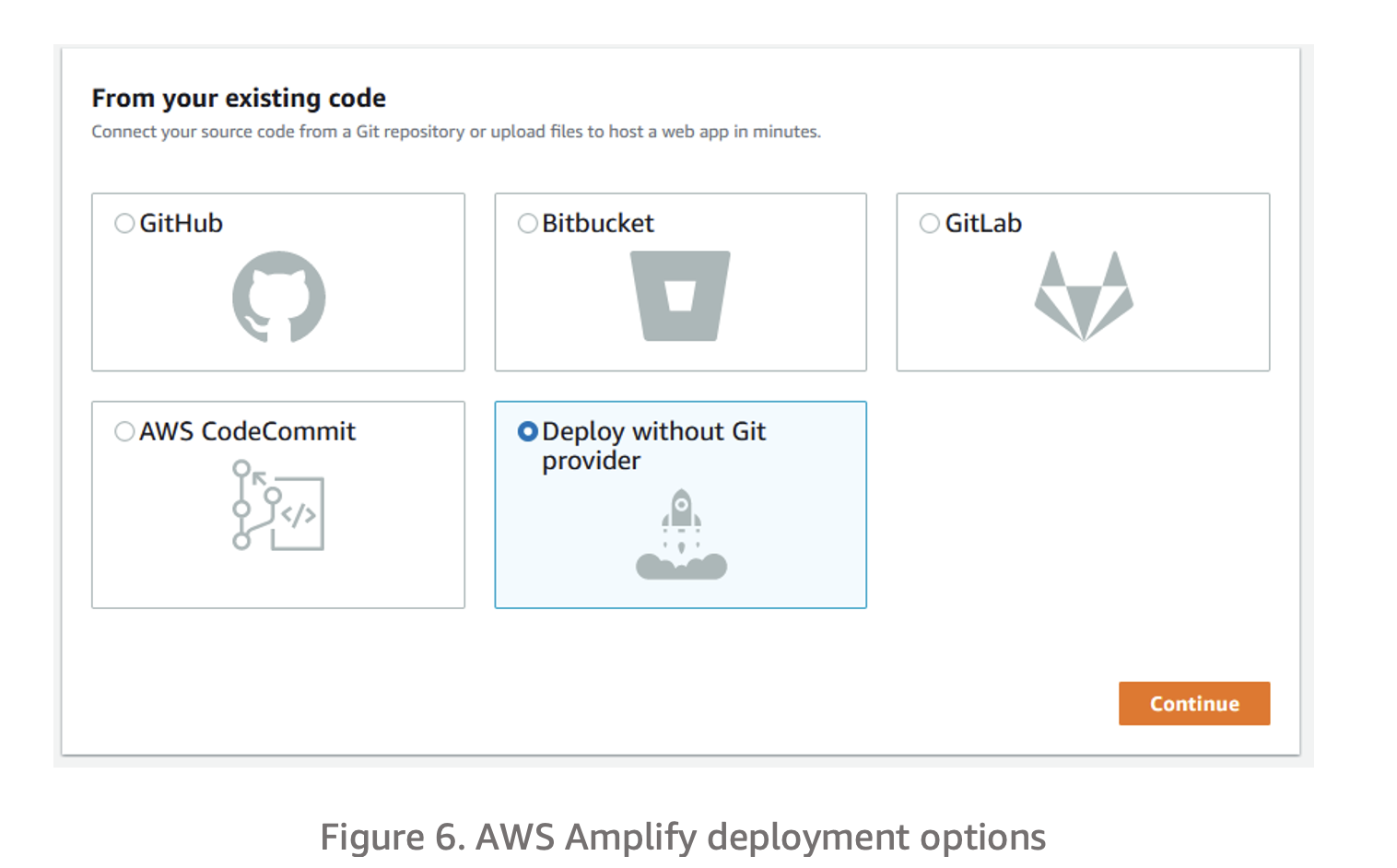Click the word "provider" in selected card

click(591, 461)
